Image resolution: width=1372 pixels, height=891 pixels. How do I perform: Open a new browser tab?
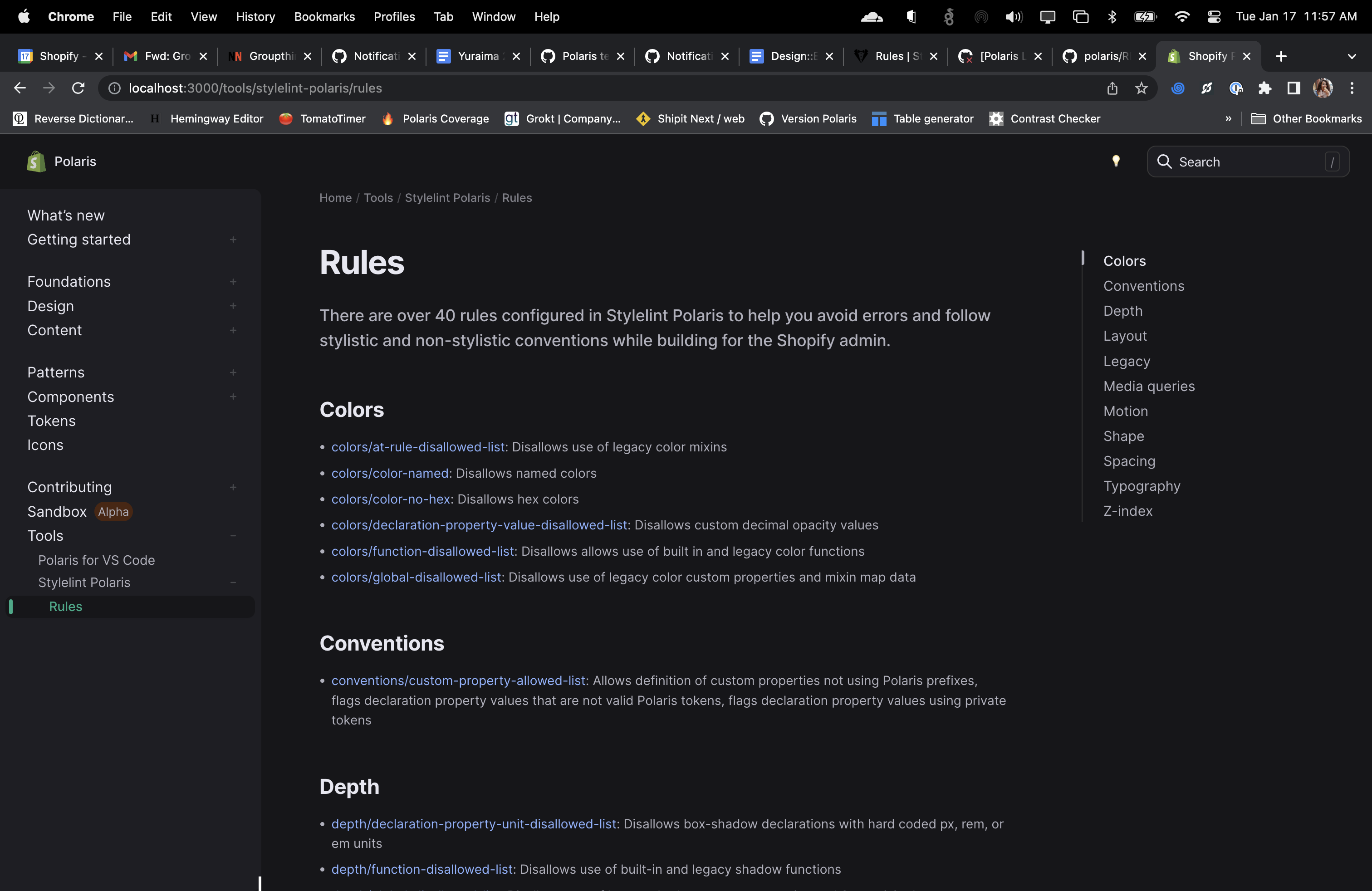pyautogui.click(x=1281, y=56)
